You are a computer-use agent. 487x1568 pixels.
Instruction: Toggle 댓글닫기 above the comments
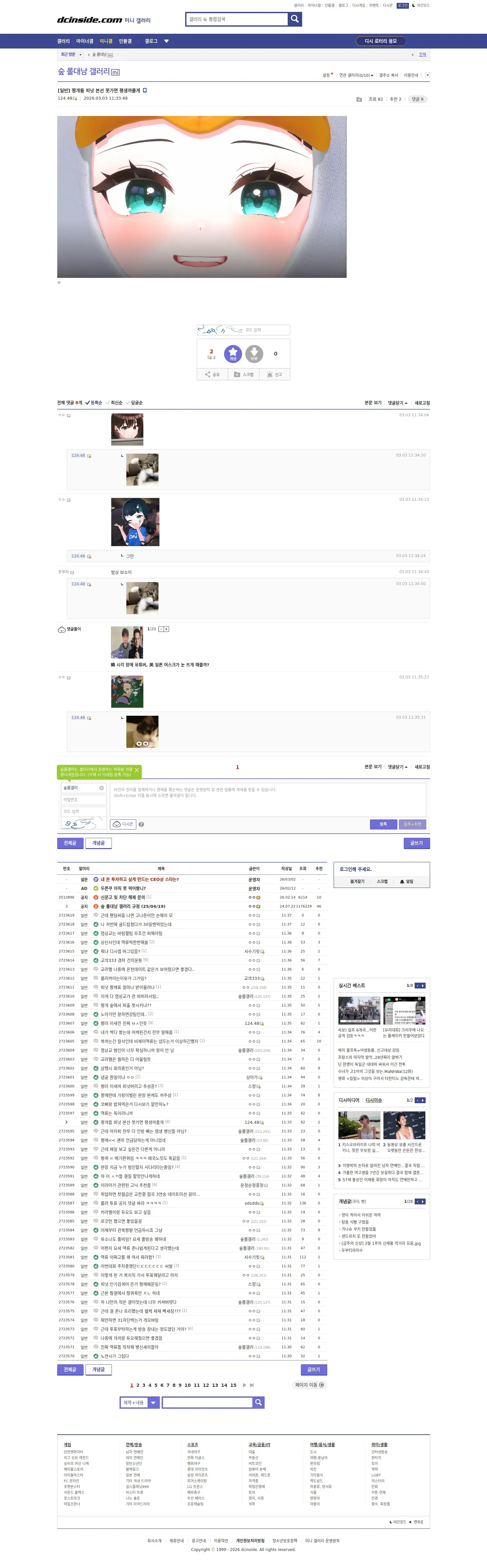398,402
